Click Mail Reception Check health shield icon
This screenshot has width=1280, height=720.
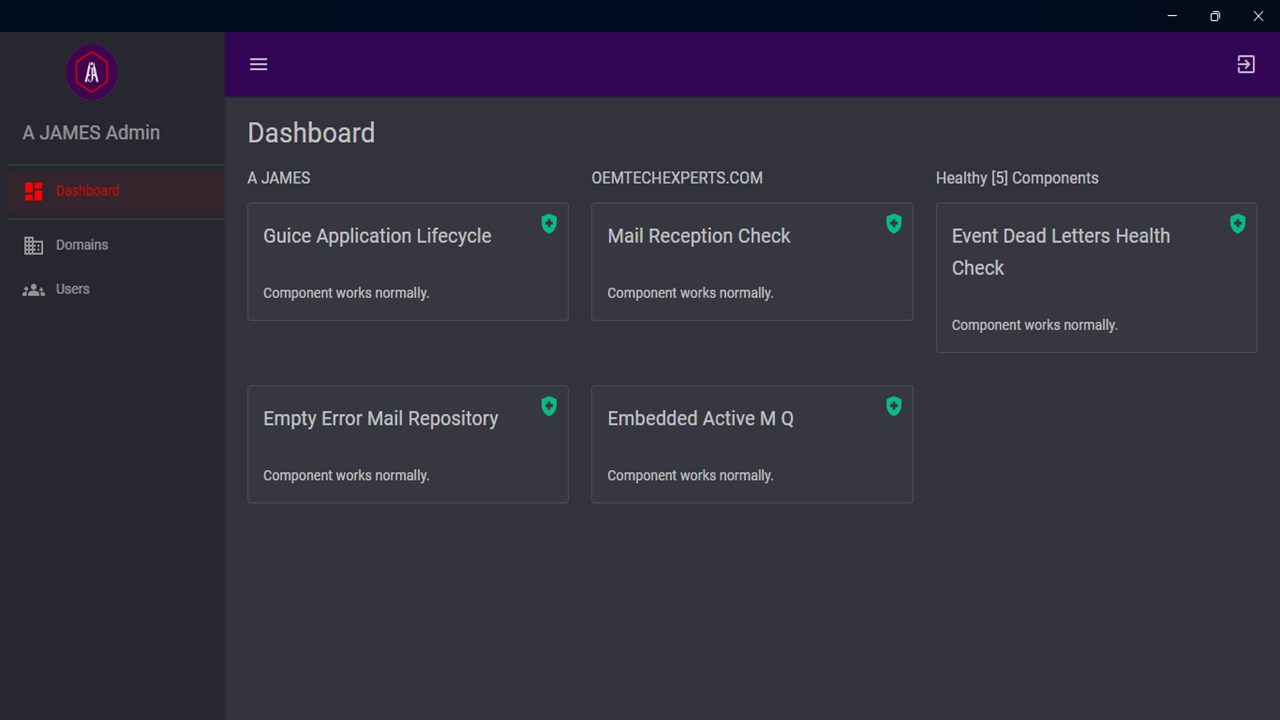[x=894, y=224]
